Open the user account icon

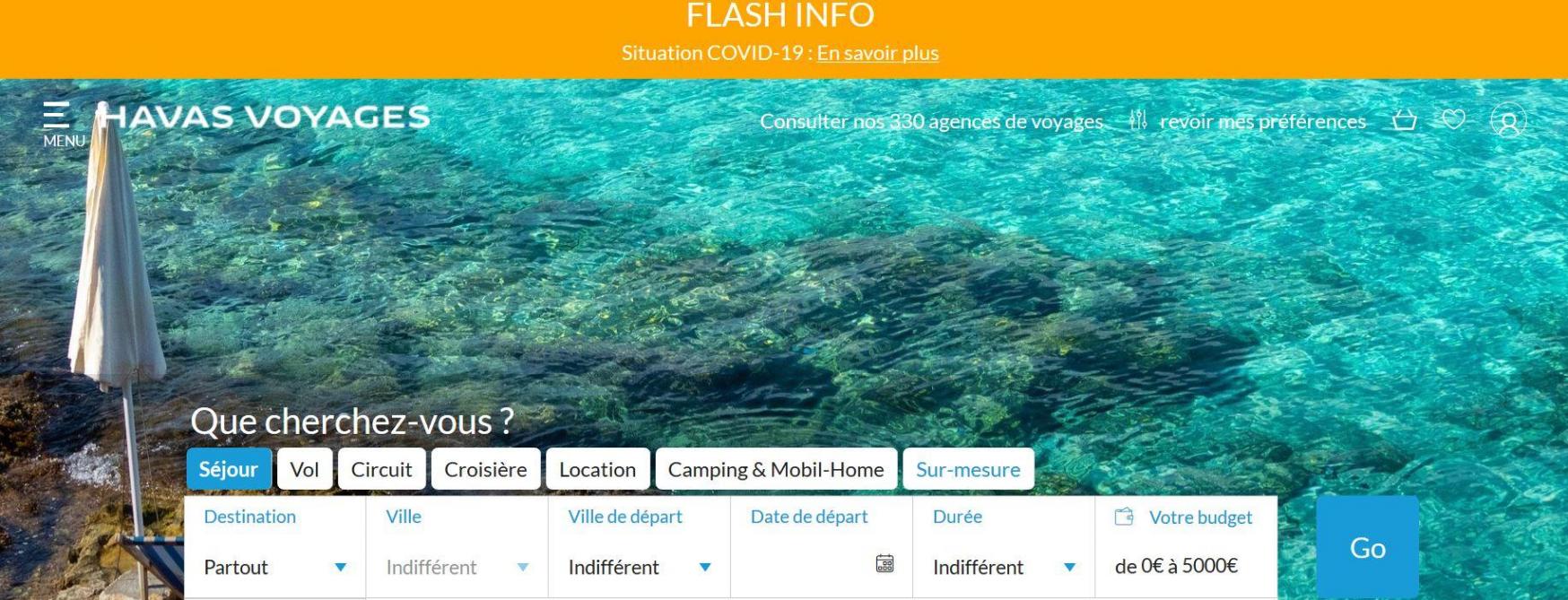coord(1508,120)
